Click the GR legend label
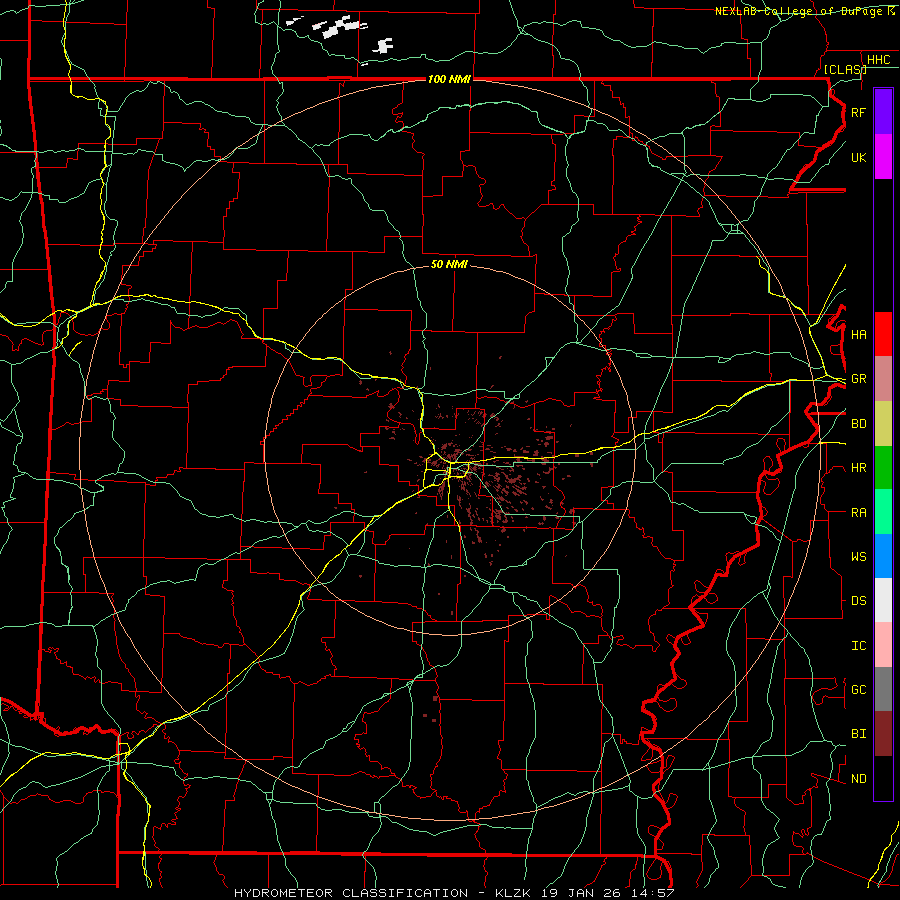The image size is (900, 900). (858, 379)
